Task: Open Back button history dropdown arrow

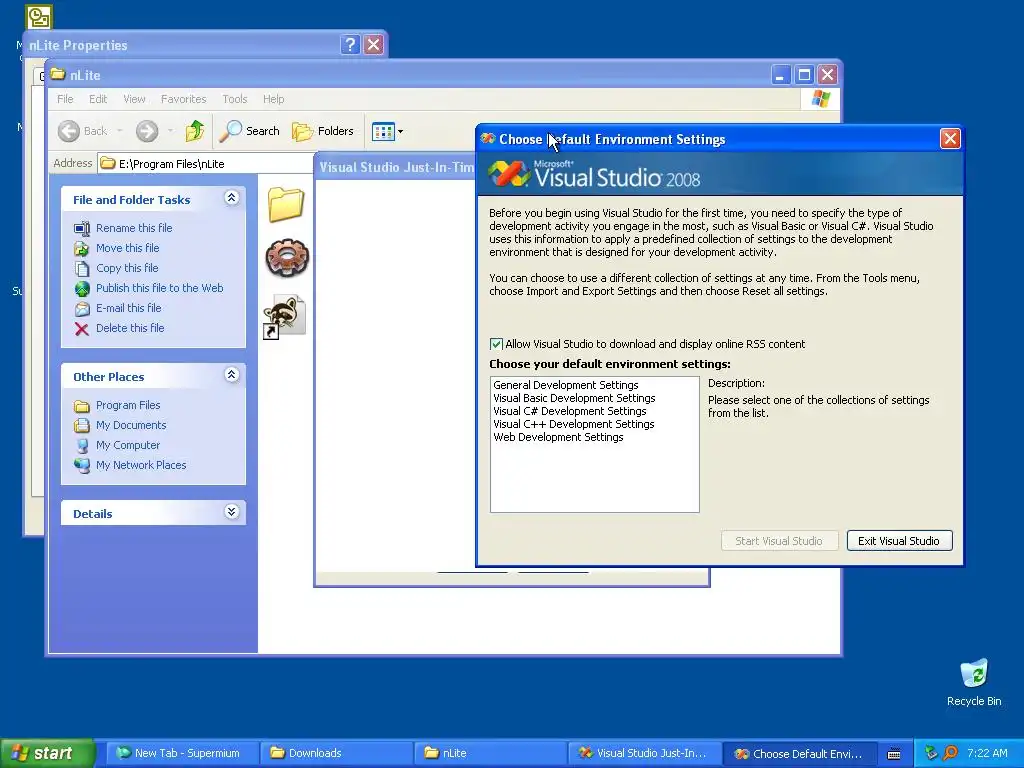Action: 120,131
